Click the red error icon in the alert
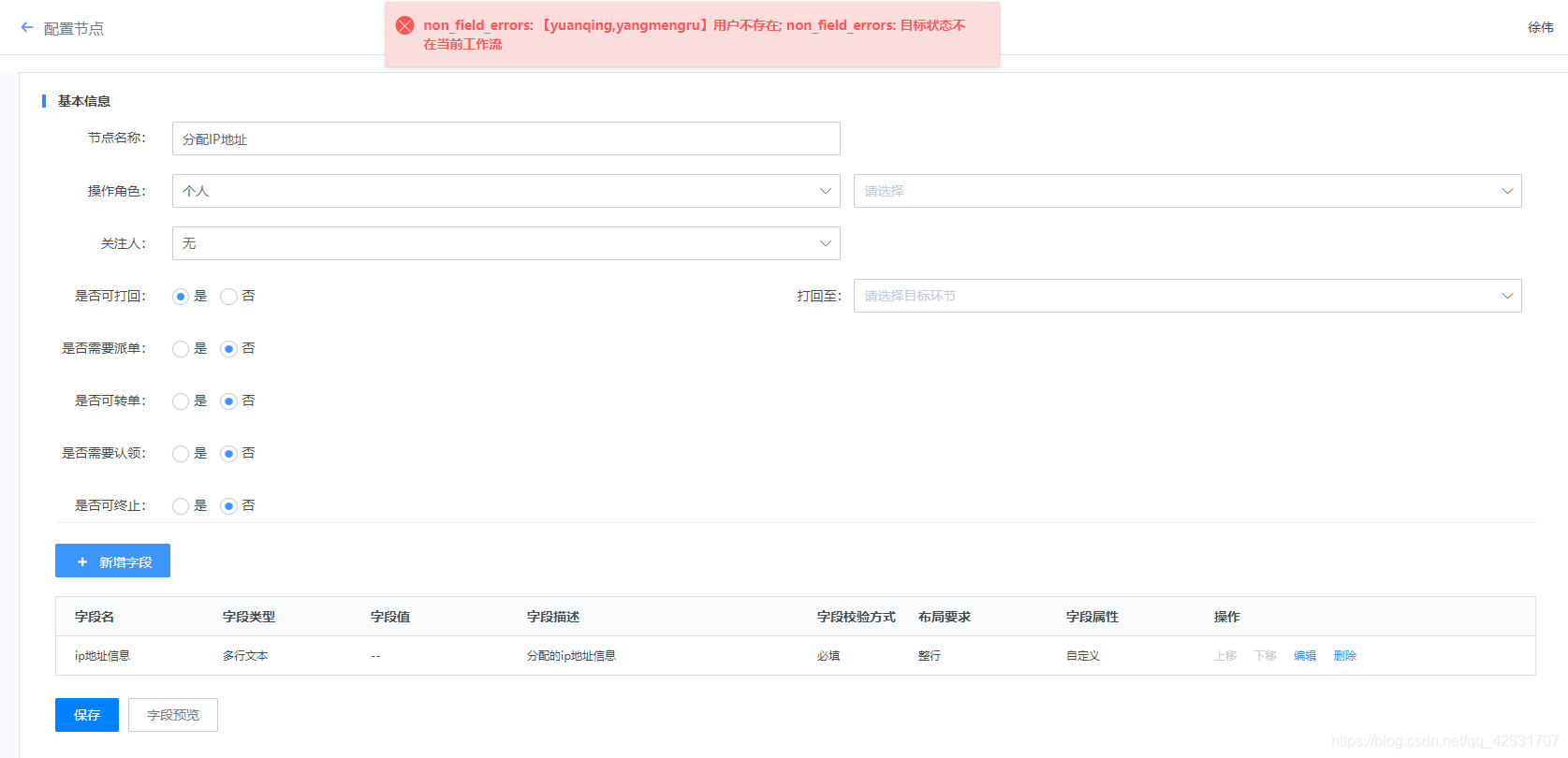The height and width of the screenshot is (758, 1568). coord(405,25)
